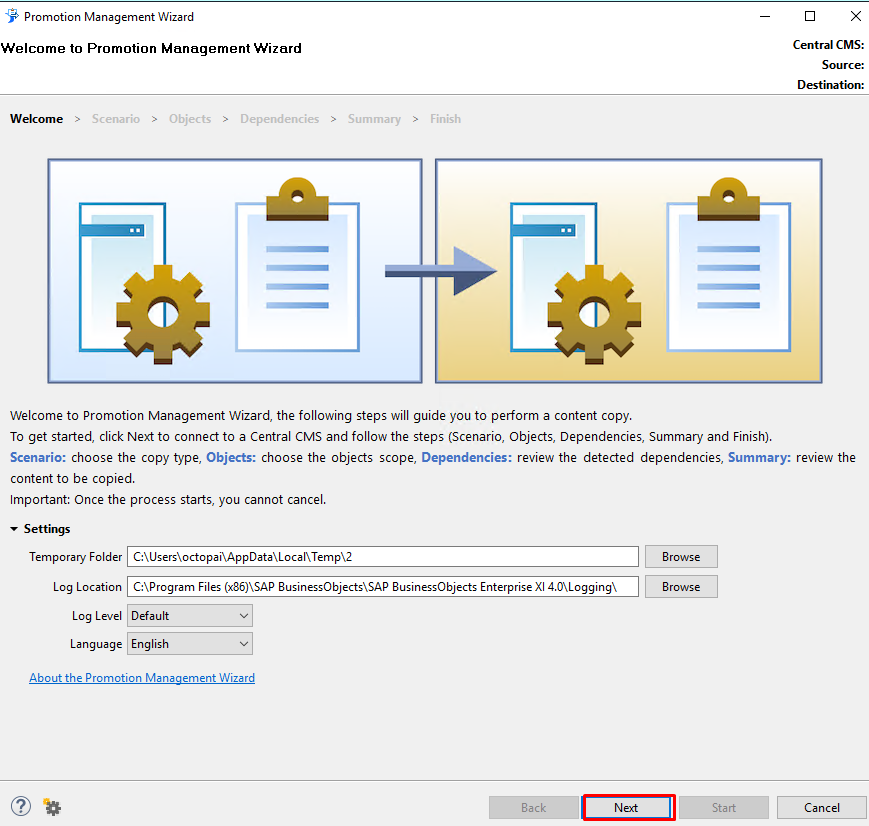Open the Language dropdown
This screenshot has width=869, height=826.
point(190,644)
